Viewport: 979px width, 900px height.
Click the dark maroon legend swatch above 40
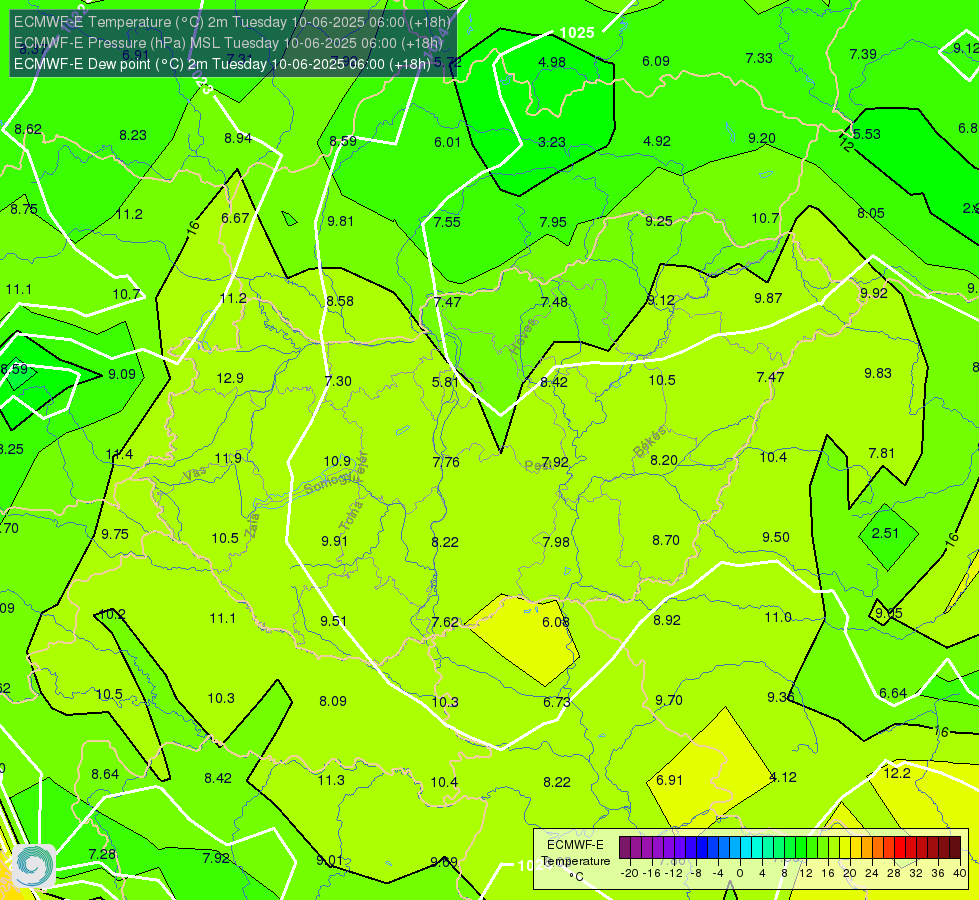click(955, 848)
